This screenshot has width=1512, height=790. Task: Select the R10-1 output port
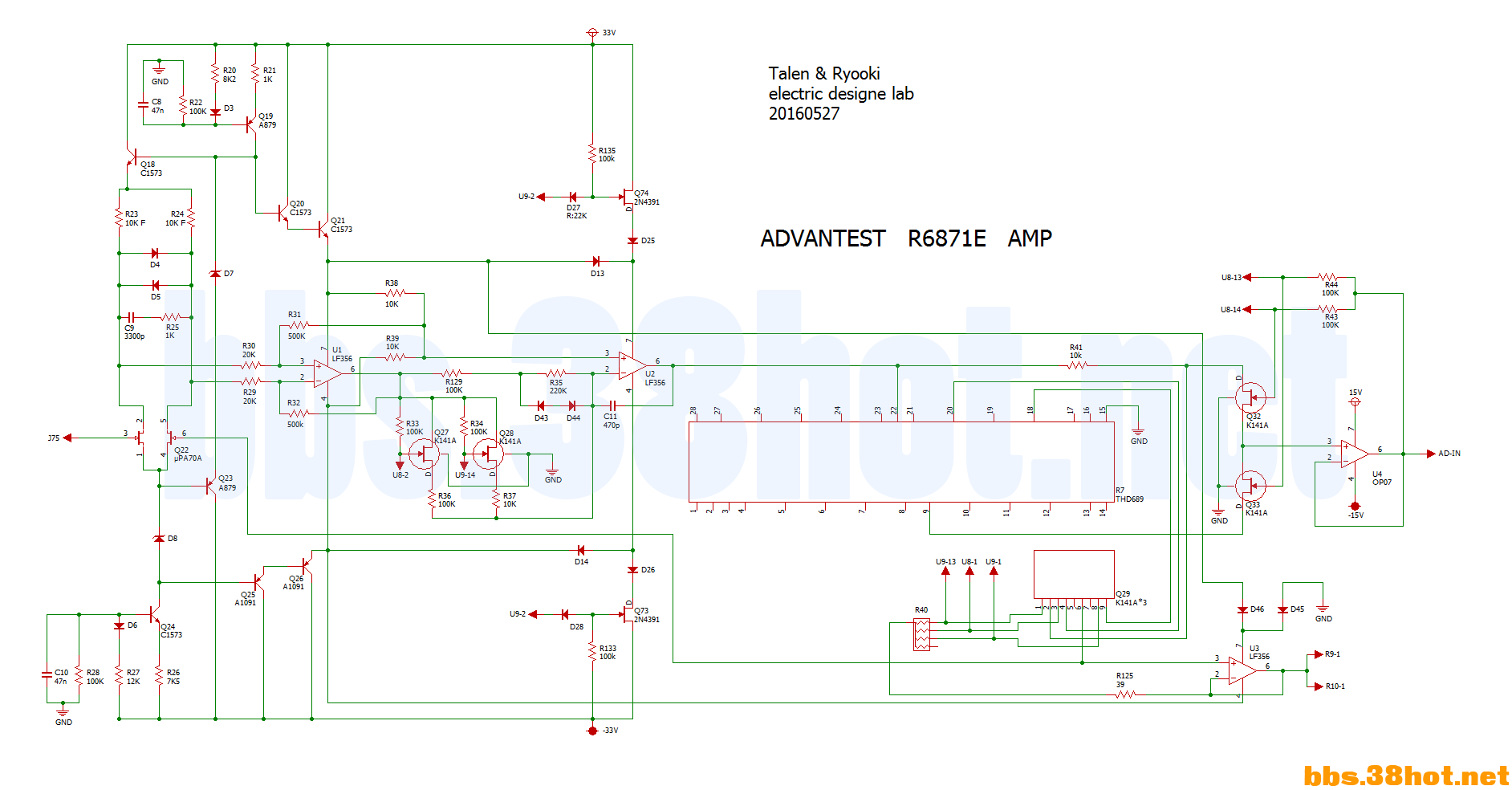pyautogui.click(x=1319, y=686)
